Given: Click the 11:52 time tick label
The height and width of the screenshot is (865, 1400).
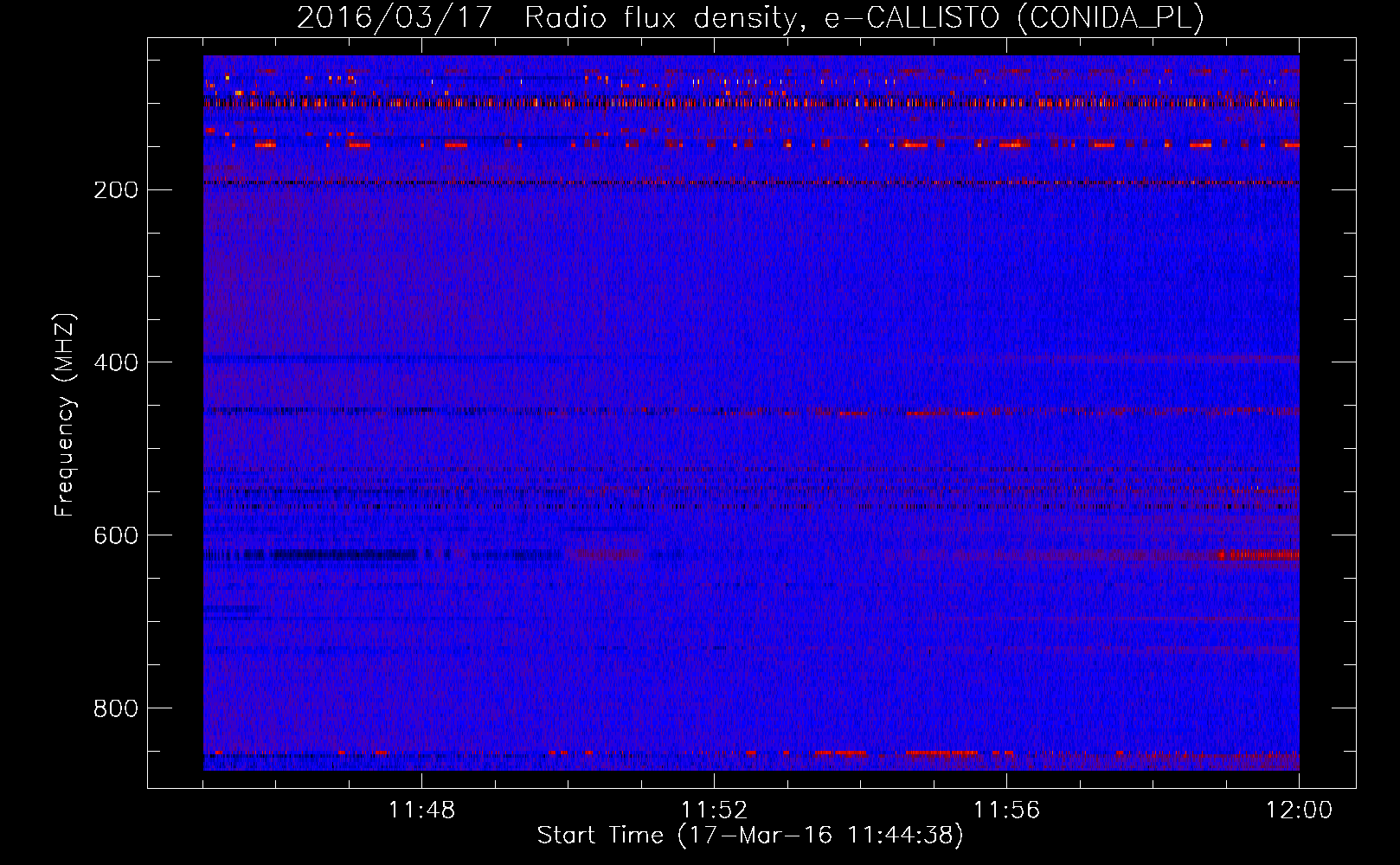Looking at the screenshot, I should (714, 811).
